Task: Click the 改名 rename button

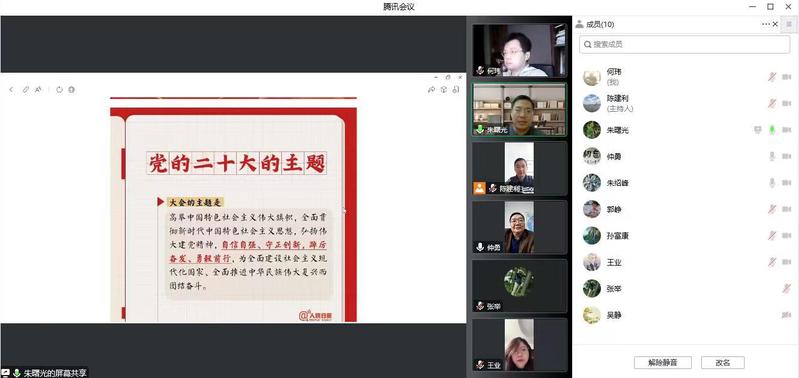Action: pyautogui.click(x=723, y=363)
